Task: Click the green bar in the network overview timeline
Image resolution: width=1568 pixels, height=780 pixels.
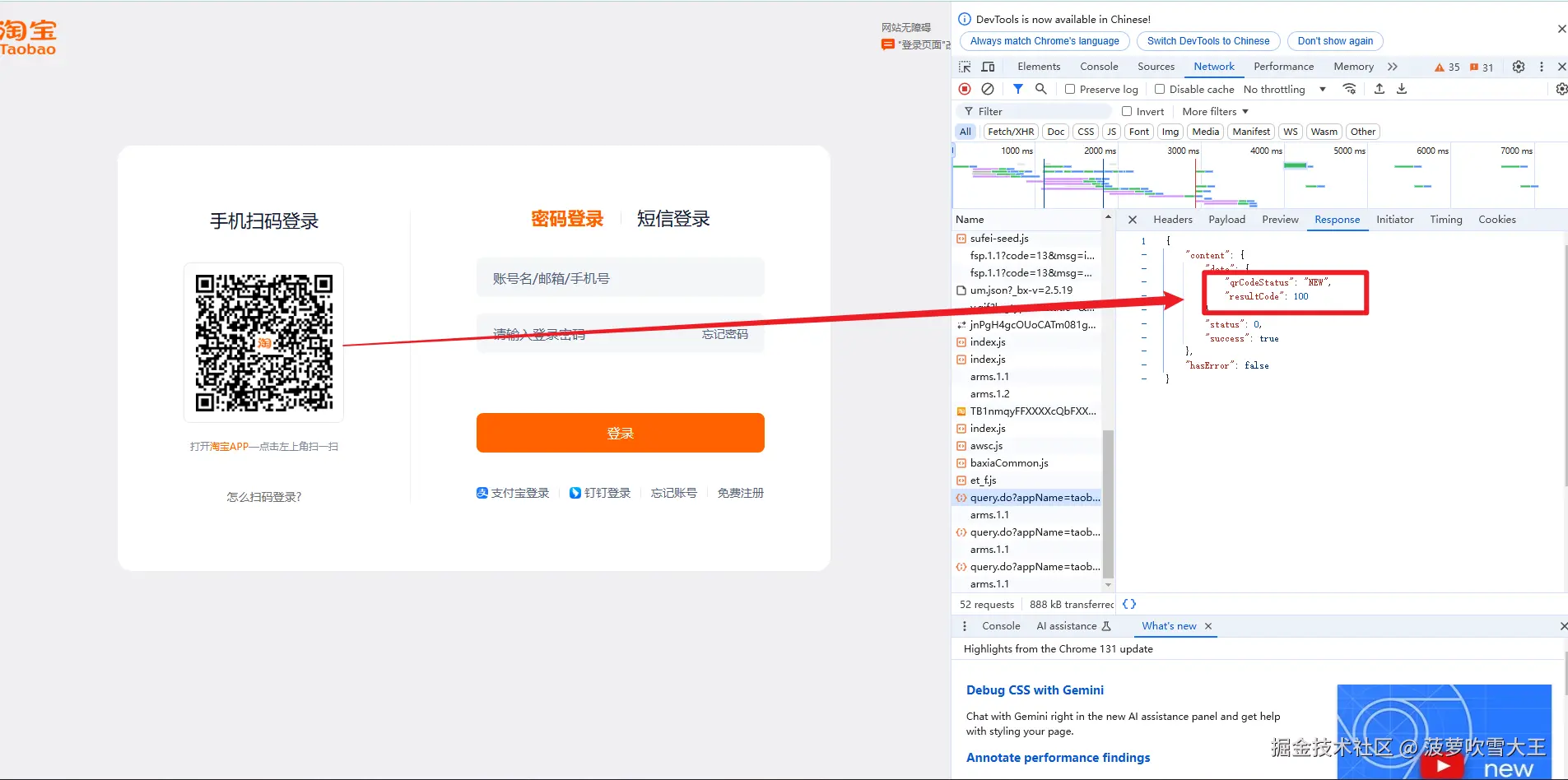Action: (1296, 165)
